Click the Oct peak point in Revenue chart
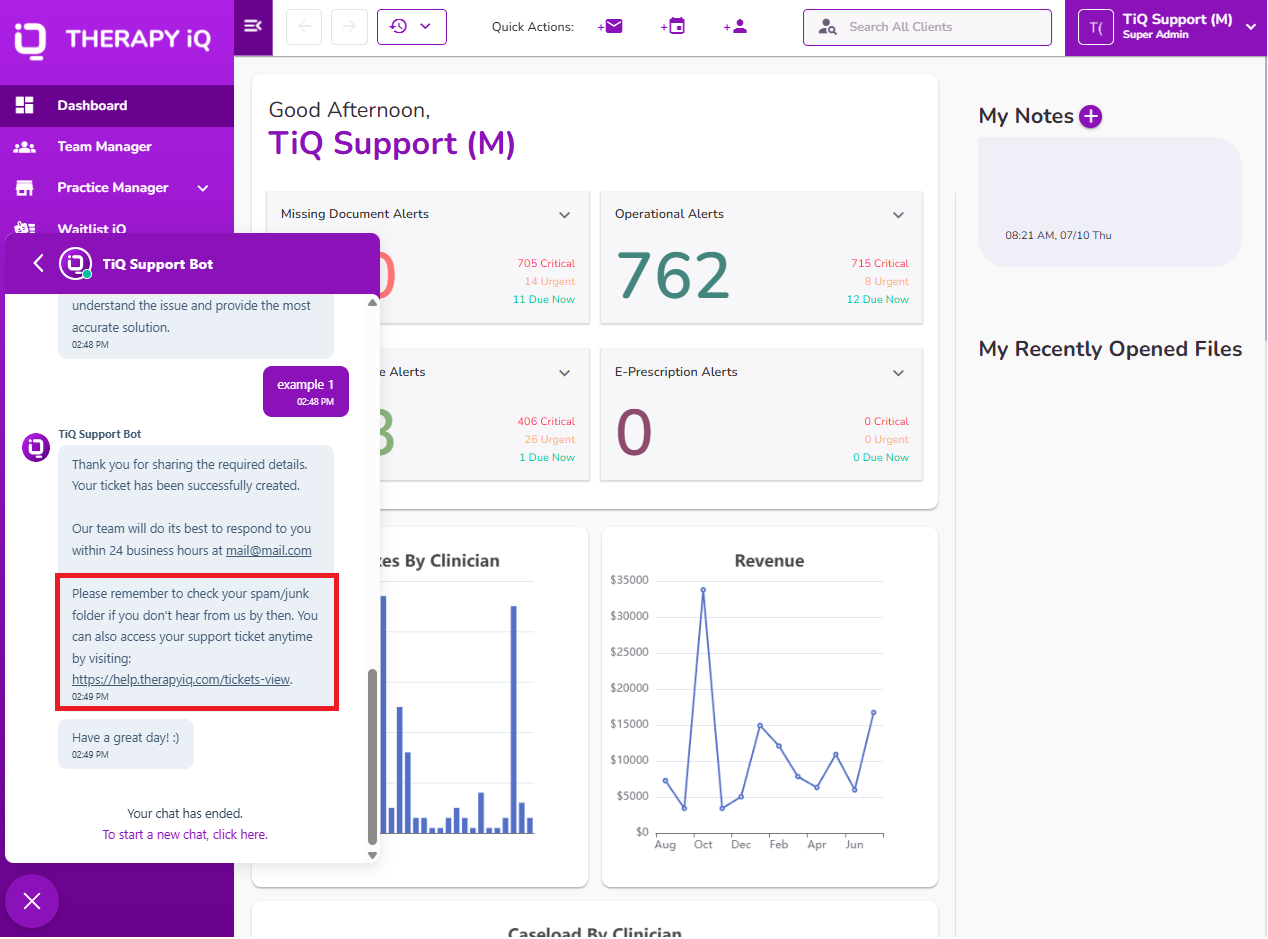The image size is (1268, 939). coord(703,590)
